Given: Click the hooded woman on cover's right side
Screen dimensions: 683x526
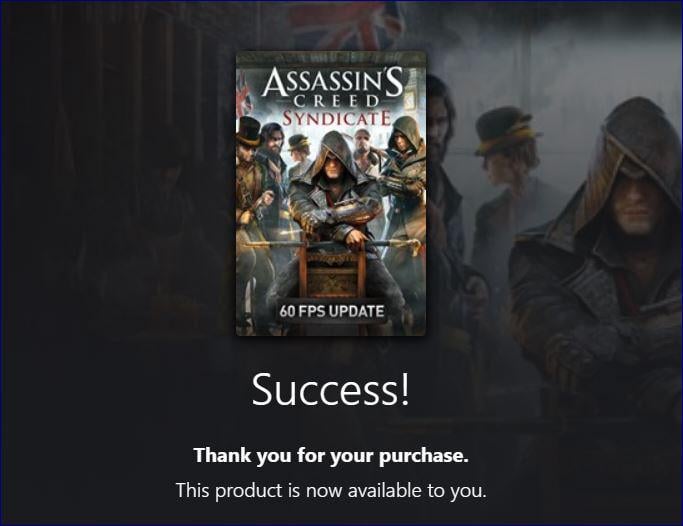Looking at the screenshot, I should click(x=406, y=165).
